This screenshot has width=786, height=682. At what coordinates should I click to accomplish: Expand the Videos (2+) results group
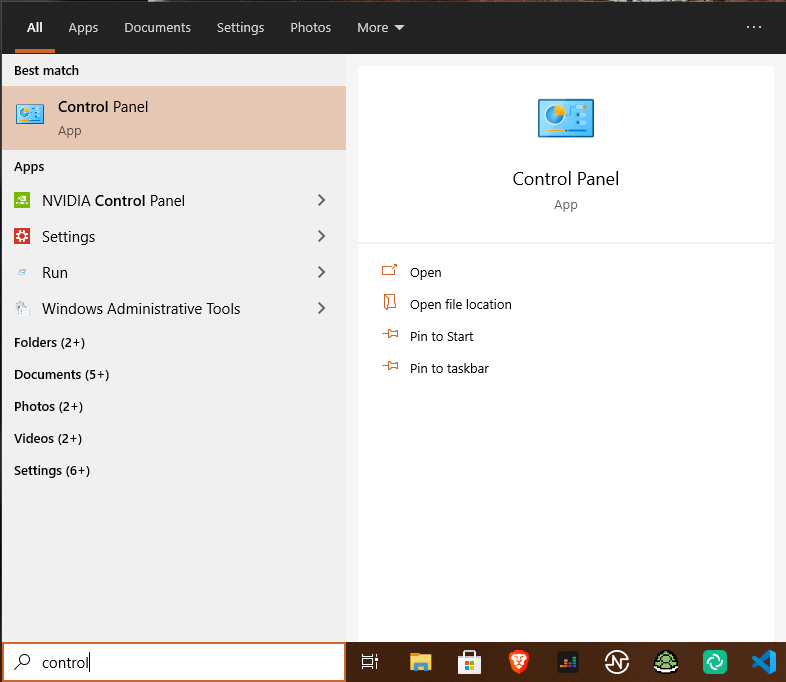(48, 438)
